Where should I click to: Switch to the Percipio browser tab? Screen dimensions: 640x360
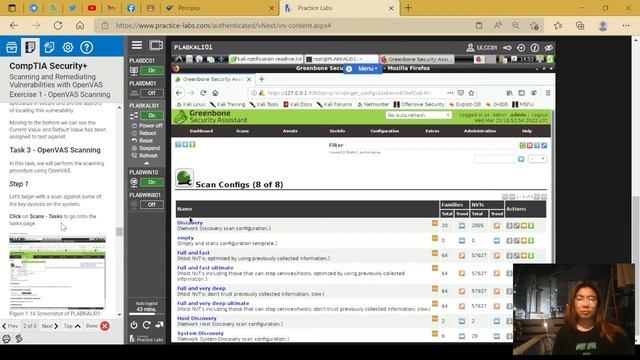[x=220, y=8]
